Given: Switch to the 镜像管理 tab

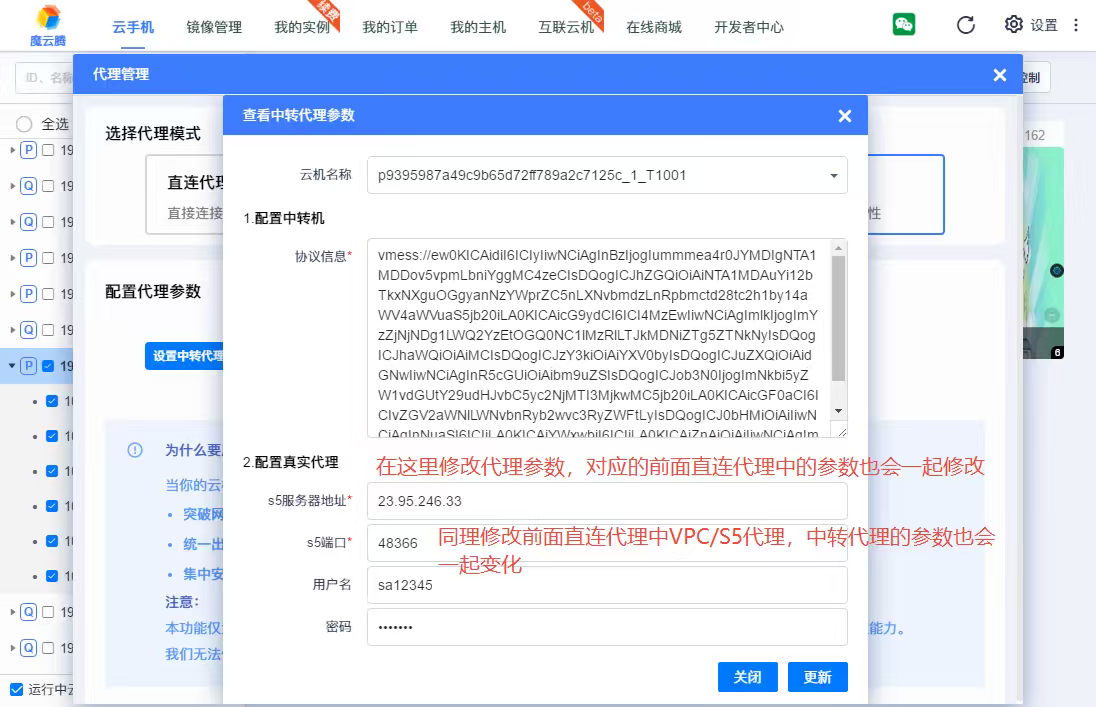Looking at the screenshot, I should [x=214, y=27].
